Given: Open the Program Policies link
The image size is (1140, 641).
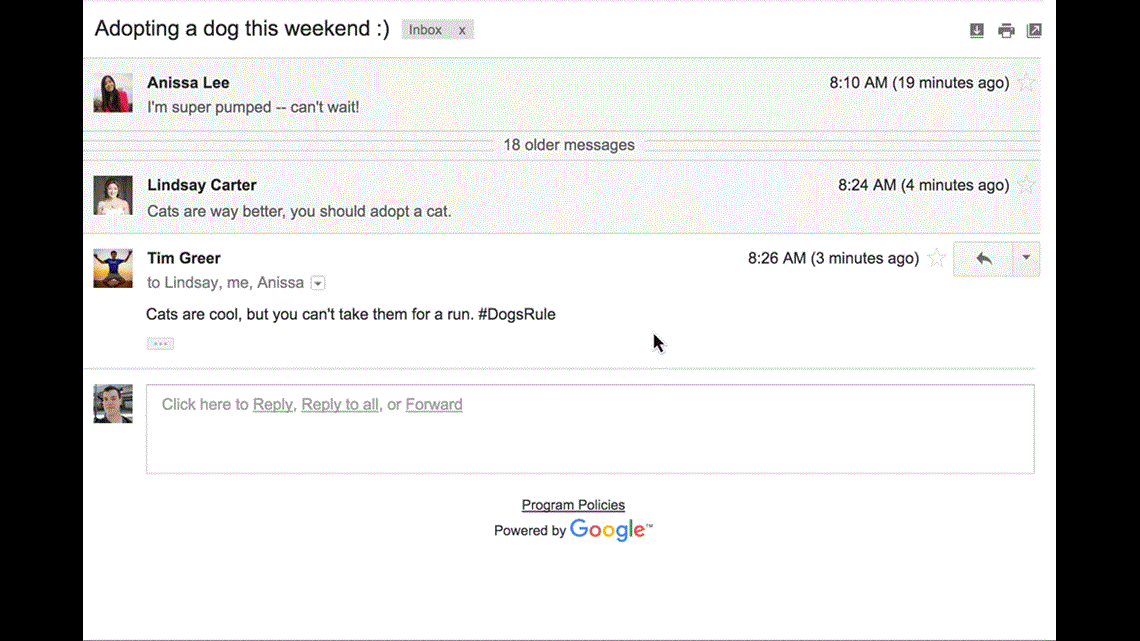Looking at the screenshot, I should (x=573, y=505).
